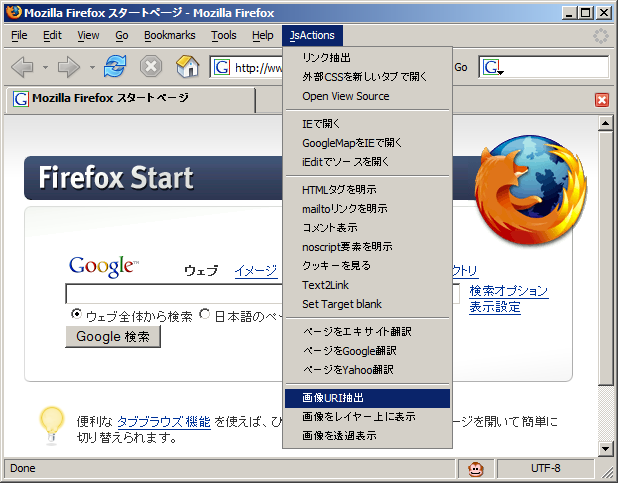Close the JsActions menu header
Screen dimensions: 618x483
312,35
